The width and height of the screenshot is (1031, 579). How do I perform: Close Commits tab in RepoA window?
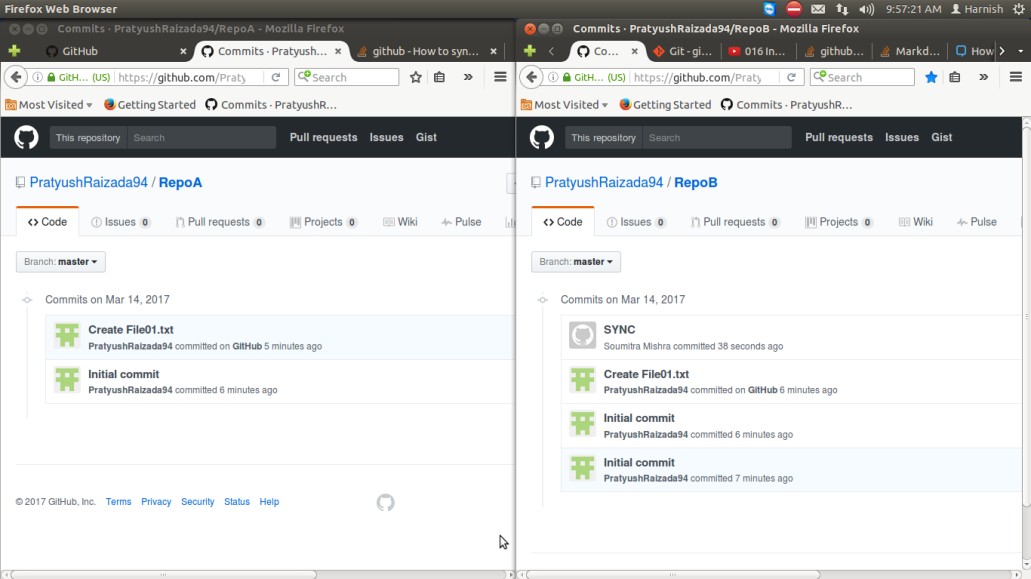pyautogui.click(x=338, y=51)
